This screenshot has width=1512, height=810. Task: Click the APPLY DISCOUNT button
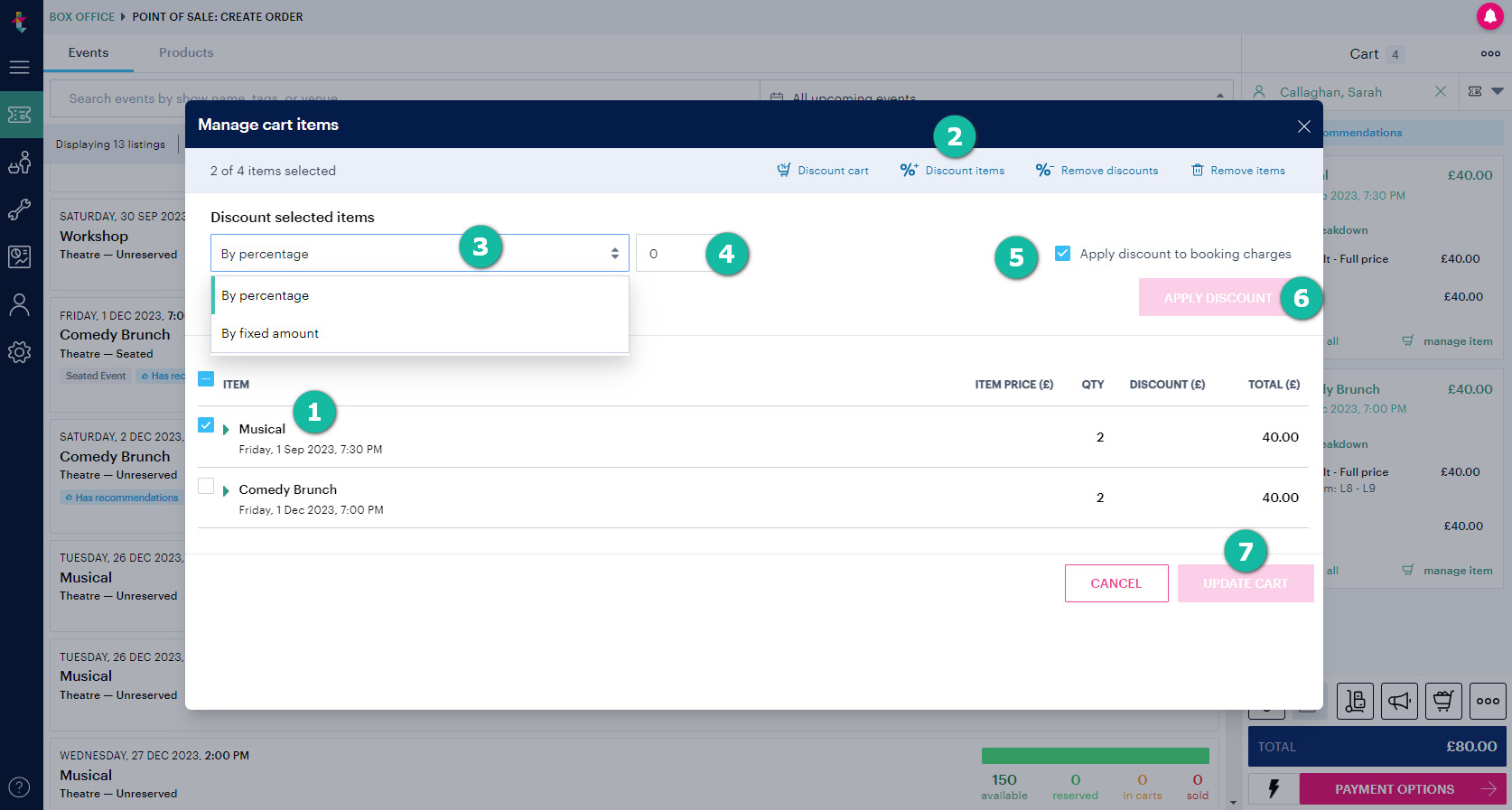[1218, 297]
